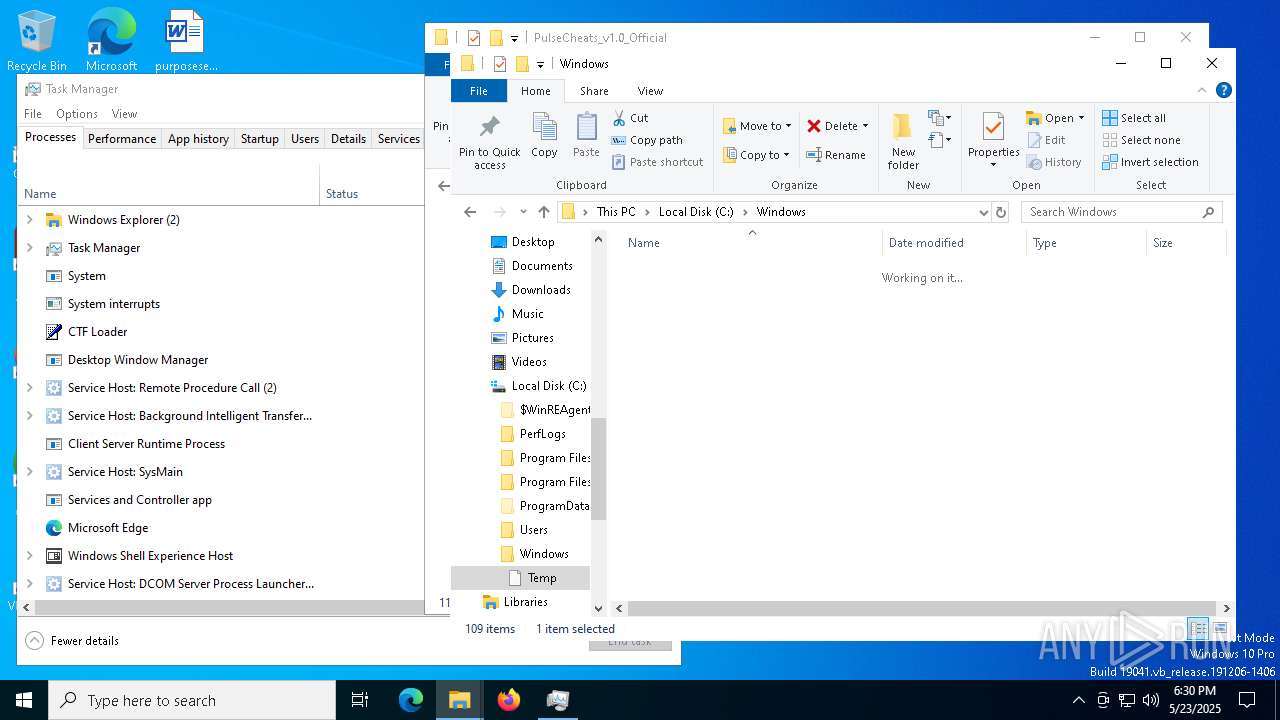The image size is (1280, 720).
Task: Click the Cut scissors icon
Action: (619, 118)
